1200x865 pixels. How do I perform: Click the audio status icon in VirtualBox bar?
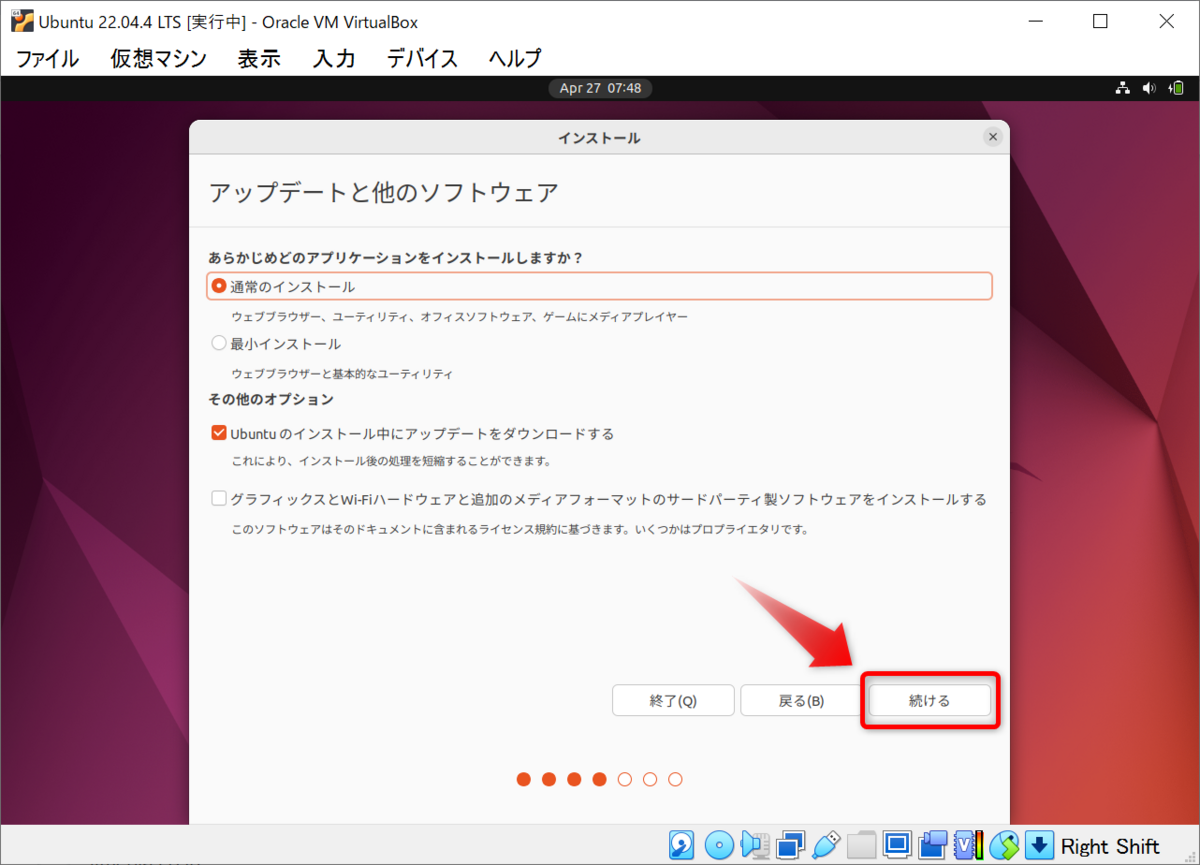[x=755, y=845]
